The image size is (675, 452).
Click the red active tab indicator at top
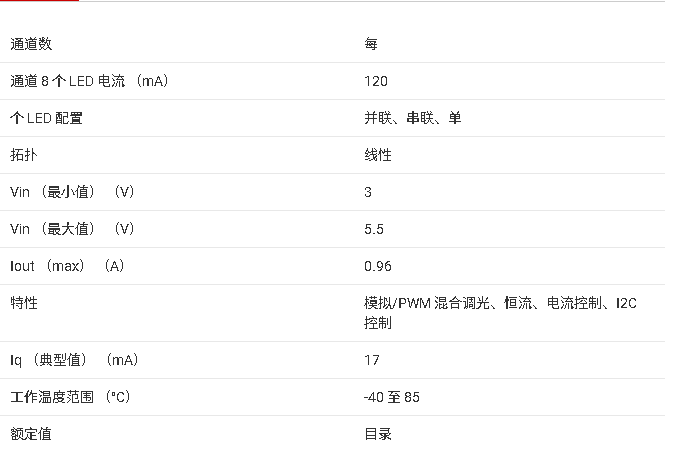40,1
